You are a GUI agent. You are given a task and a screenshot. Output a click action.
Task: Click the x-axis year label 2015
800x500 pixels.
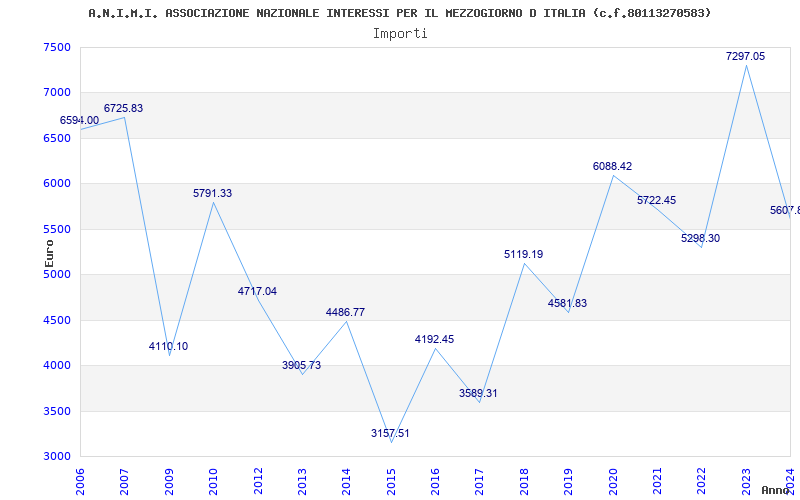tap(391, 481)
